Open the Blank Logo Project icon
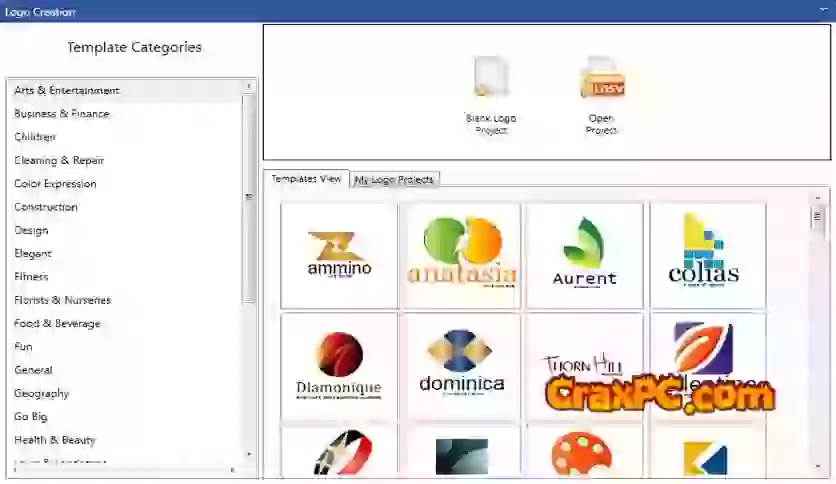The width and height of the screenshot is (836, 484). pos(490,80)
